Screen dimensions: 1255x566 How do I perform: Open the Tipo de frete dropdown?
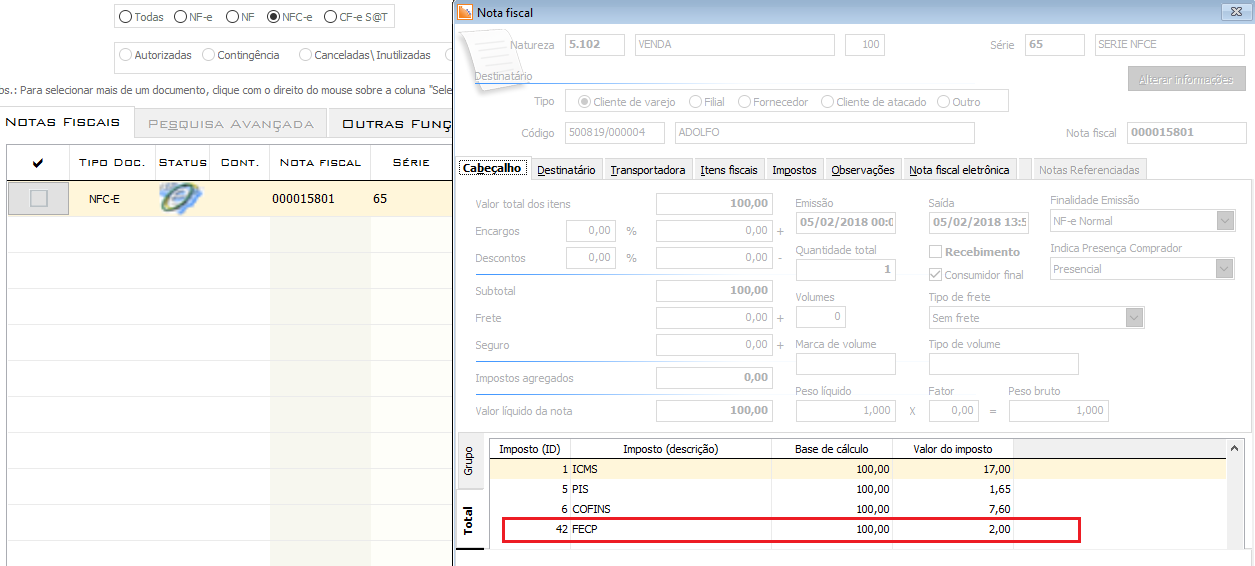pyautogui.click(x=1134, y=318)
